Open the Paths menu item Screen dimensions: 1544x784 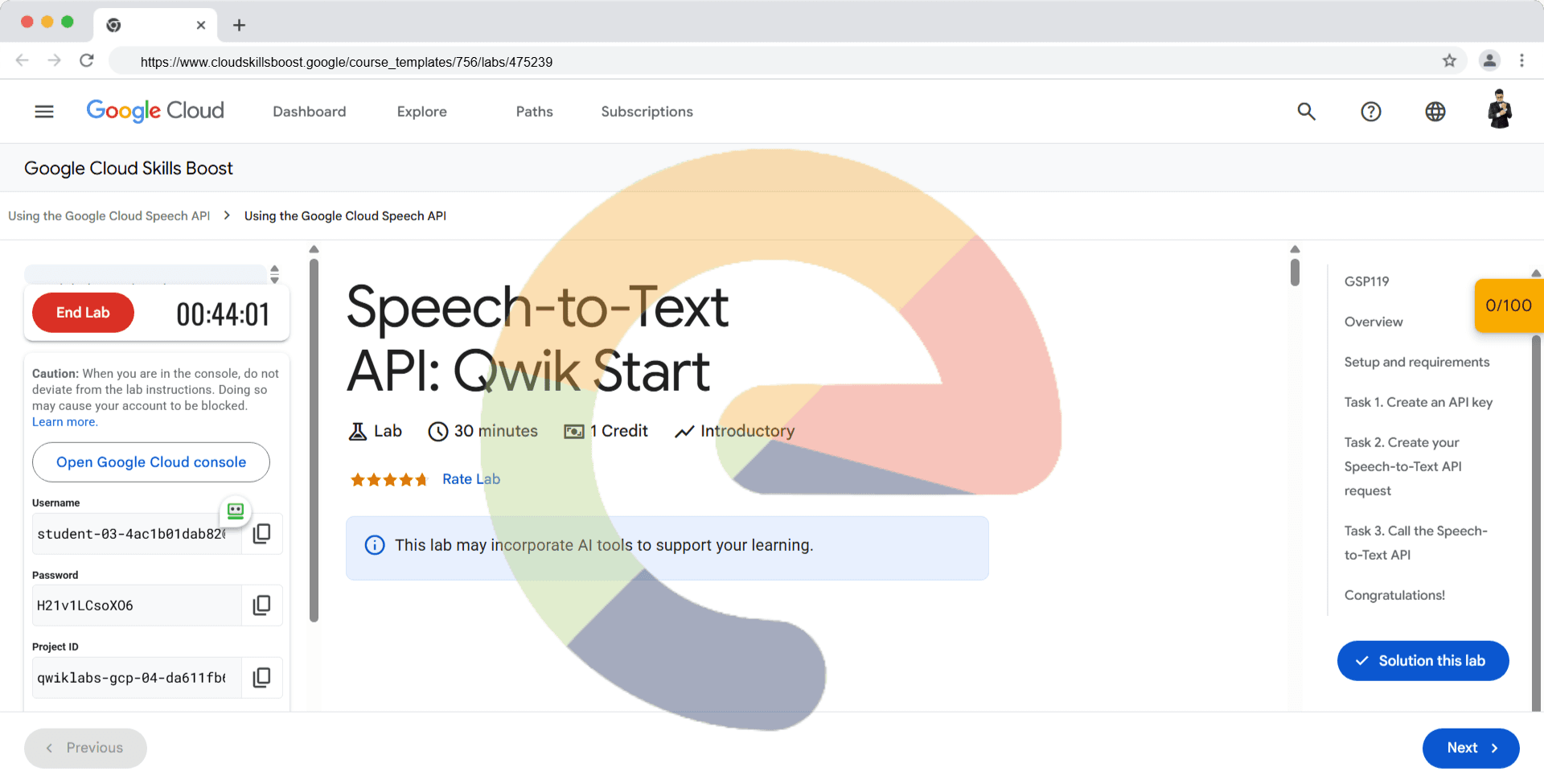point(535,112)
